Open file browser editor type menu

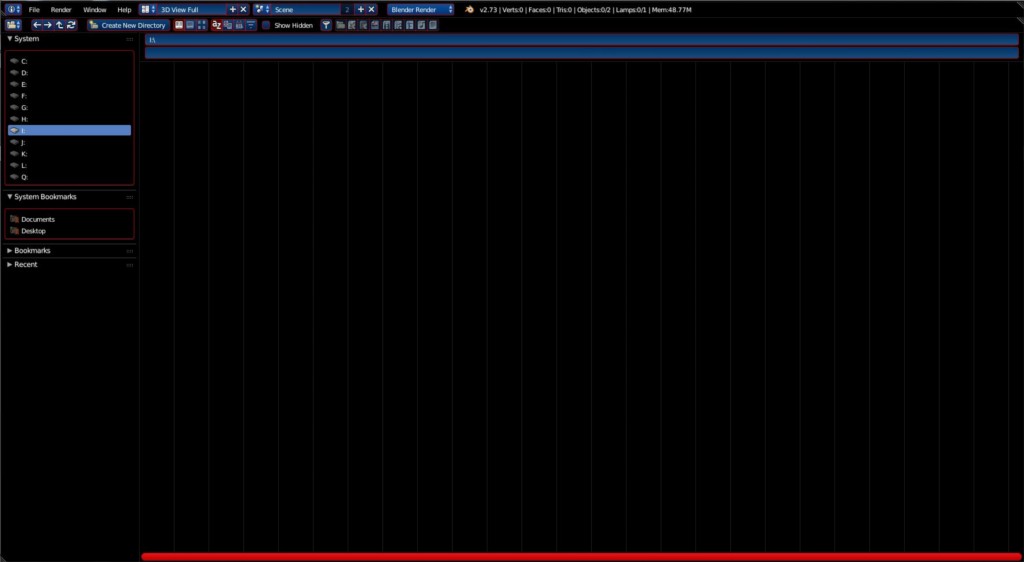[x=13, y=25]
